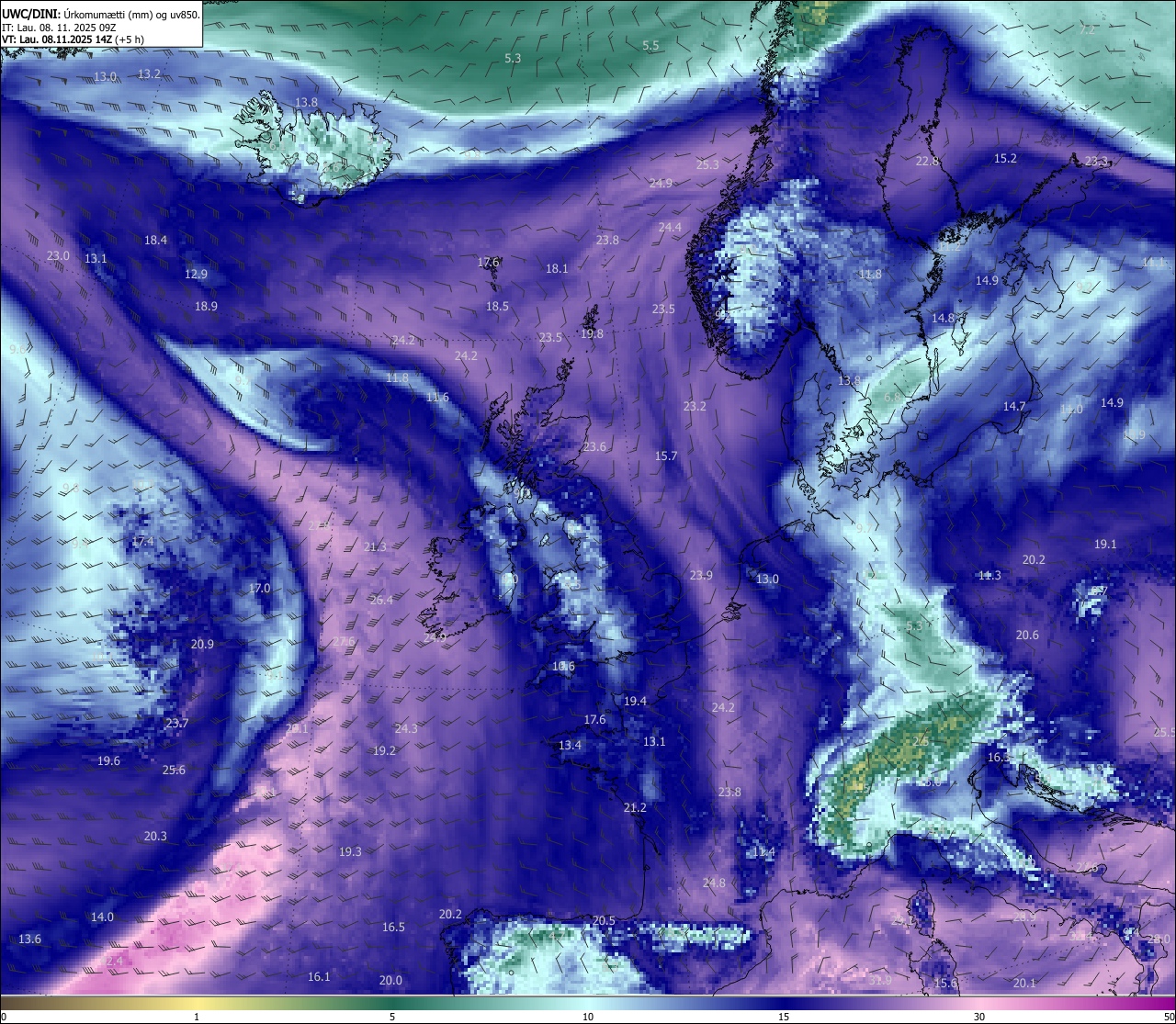
Task: Click the '13.6' value at the bottom left
Action: click(30, 940)
